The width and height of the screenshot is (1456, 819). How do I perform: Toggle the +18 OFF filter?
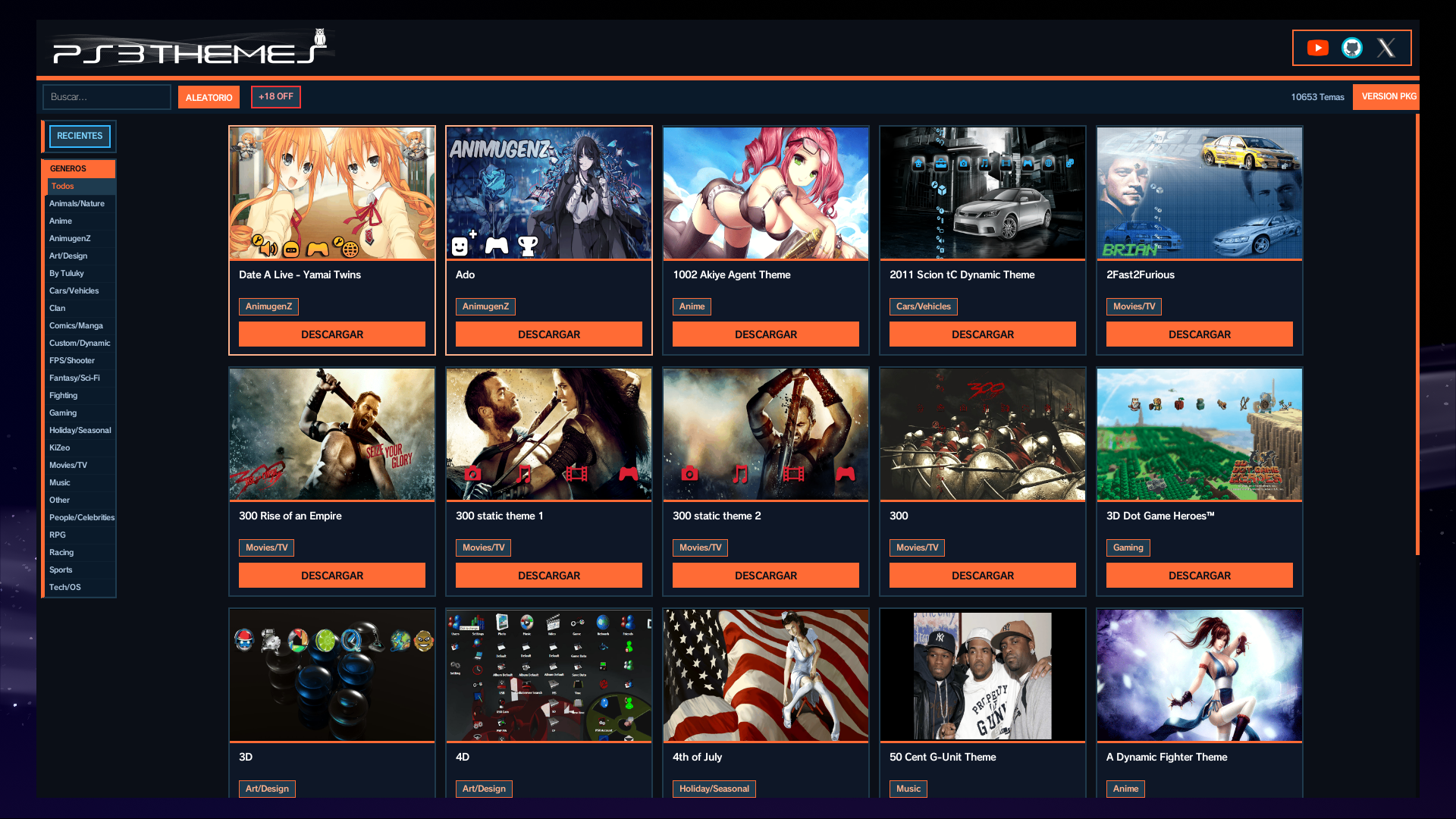click(x=276, y=97)
